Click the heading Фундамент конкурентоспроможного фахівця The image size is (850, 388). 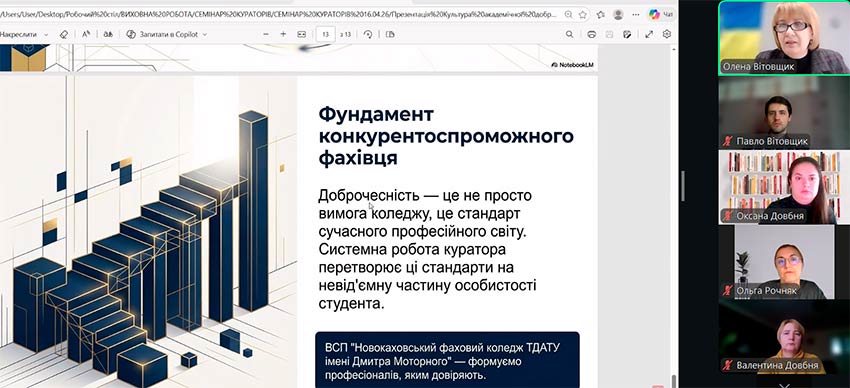click(x=446, y=136)
